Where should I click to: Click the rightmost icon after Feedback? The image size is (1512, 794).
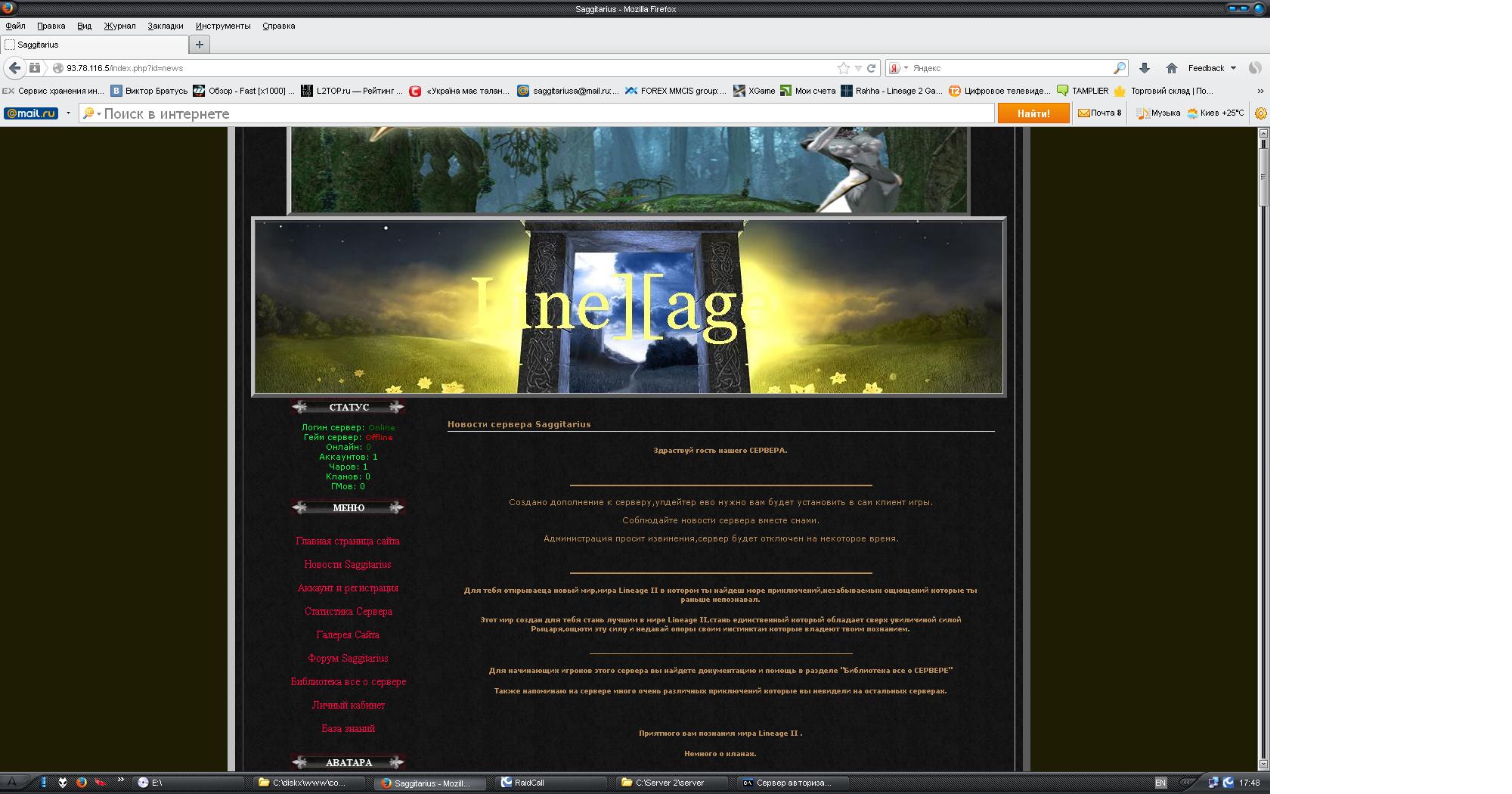coord(1255,68)
